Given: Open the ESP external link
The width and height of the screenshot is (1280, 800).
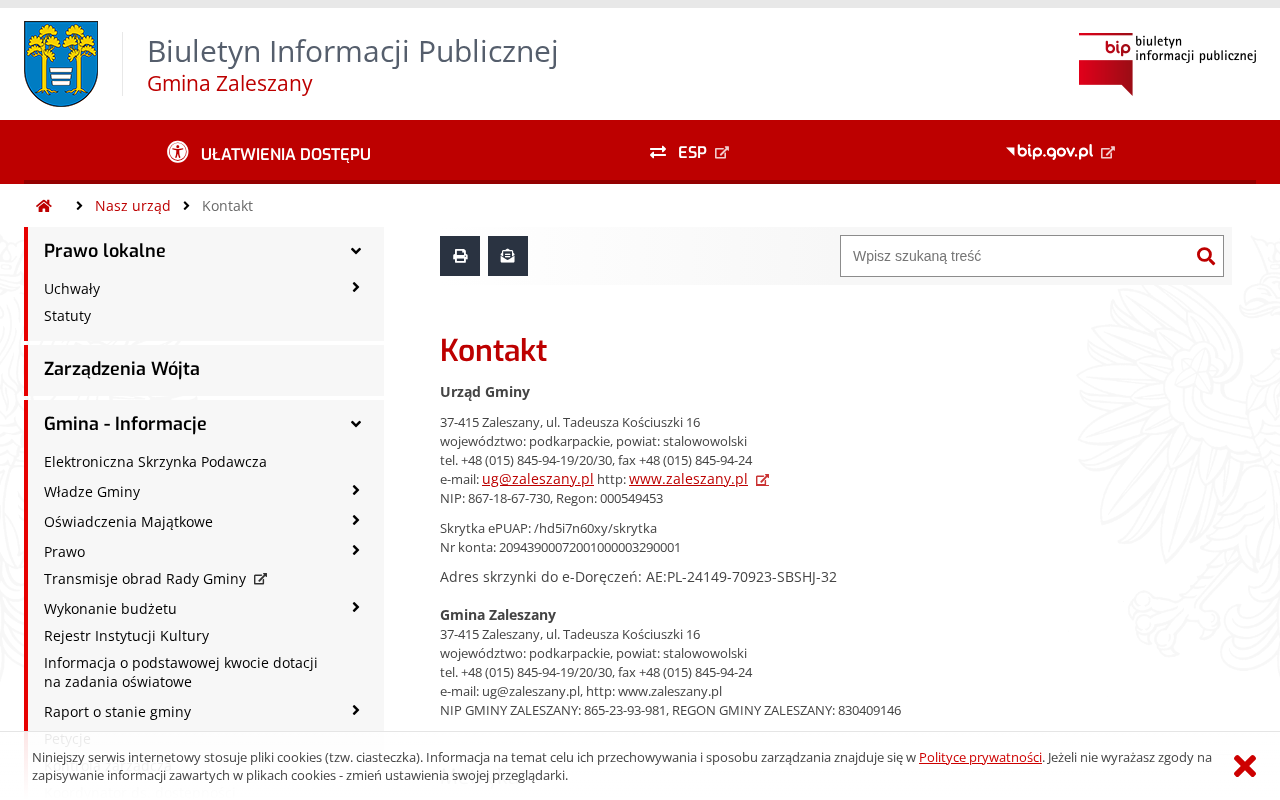Looking at the screenshot, I should click(689, 153).
